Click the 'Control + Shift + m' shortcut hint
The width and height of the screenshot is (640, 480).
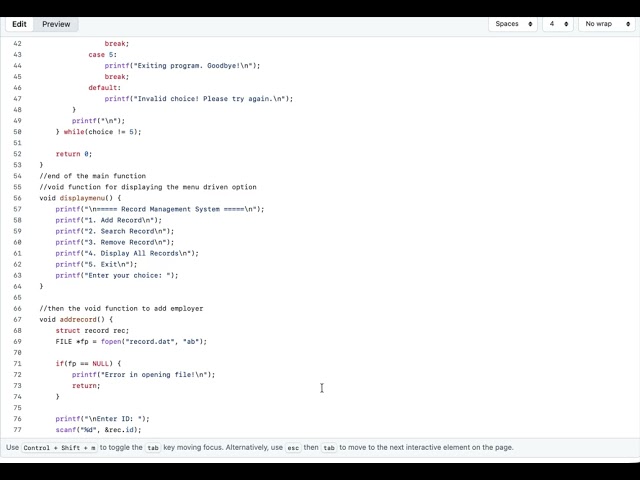pyautogui.click(x=59, y=448)
